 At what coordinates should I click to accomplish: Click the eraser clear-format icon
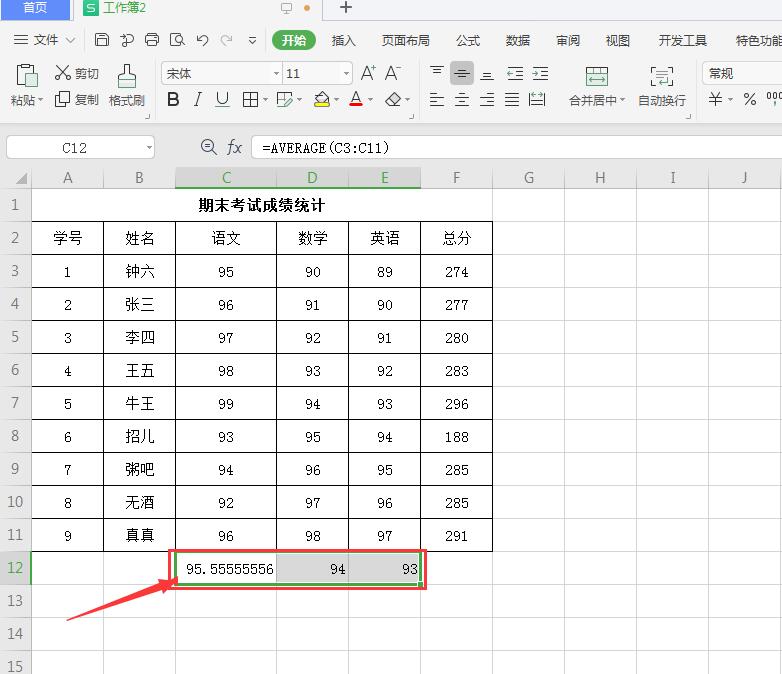coord(393,99)
